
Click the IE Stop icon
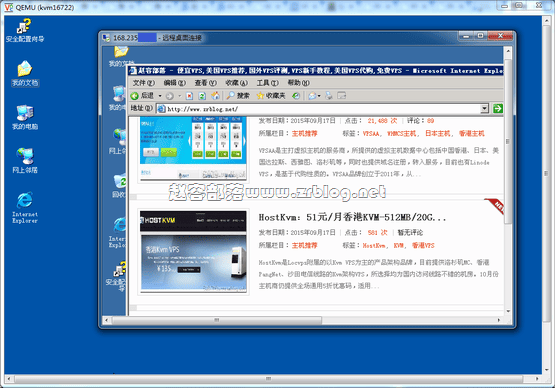(x=189, y=96)
